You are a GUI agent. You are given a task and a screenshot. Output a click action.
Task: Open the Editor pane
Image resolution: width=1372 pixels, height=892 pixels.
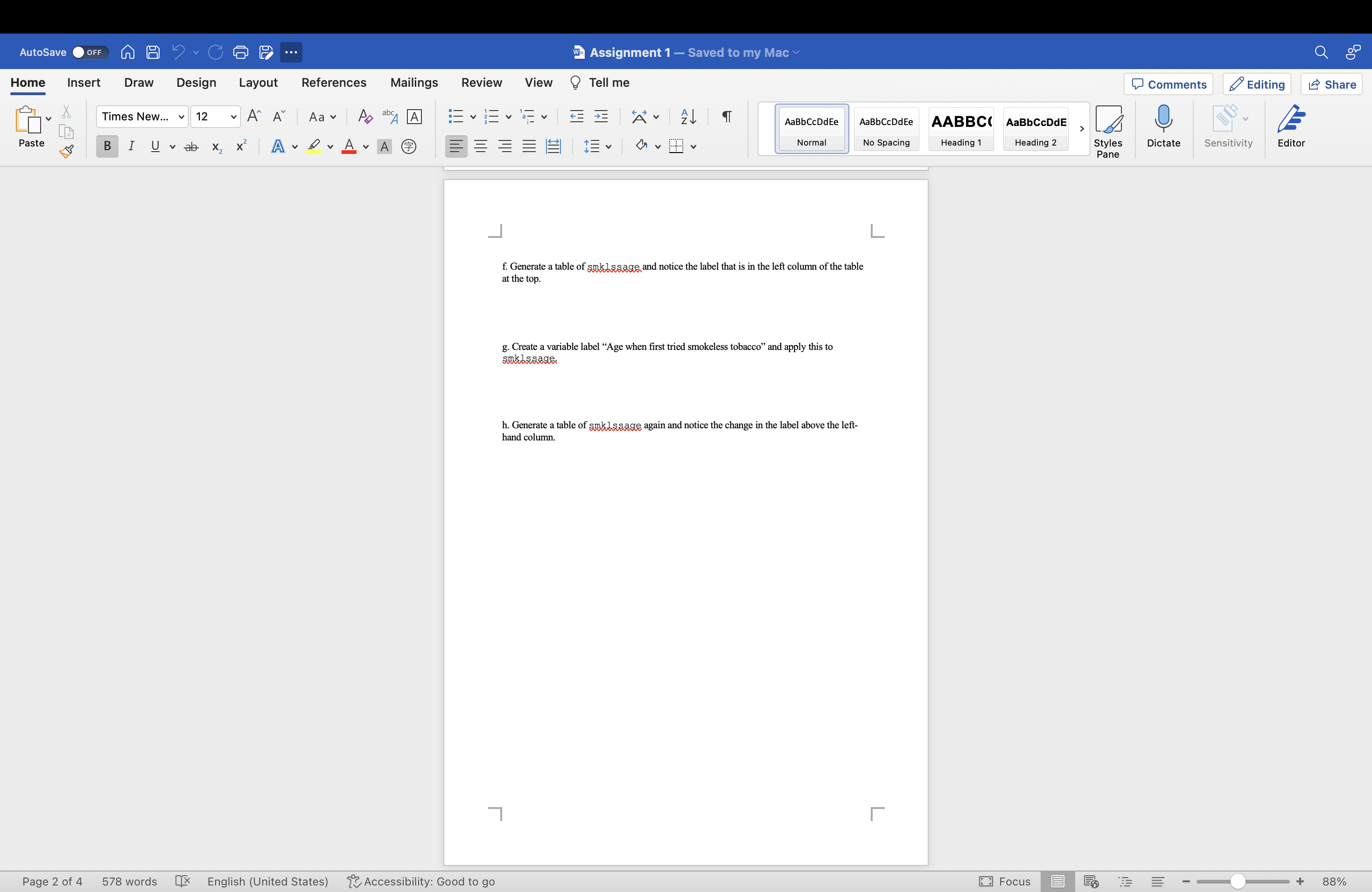click(x=1291, y=127)
